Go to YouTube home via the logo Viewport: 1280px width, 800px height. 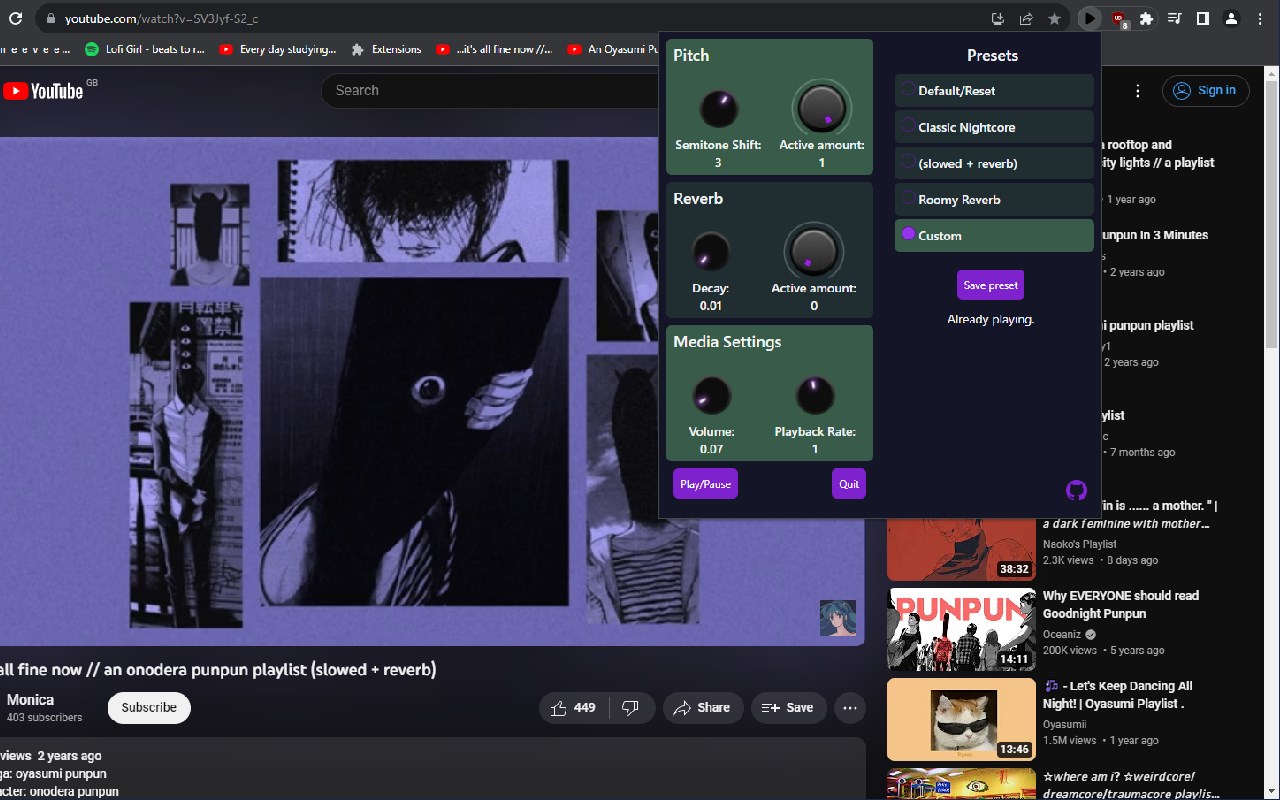[x=43, y=91]
